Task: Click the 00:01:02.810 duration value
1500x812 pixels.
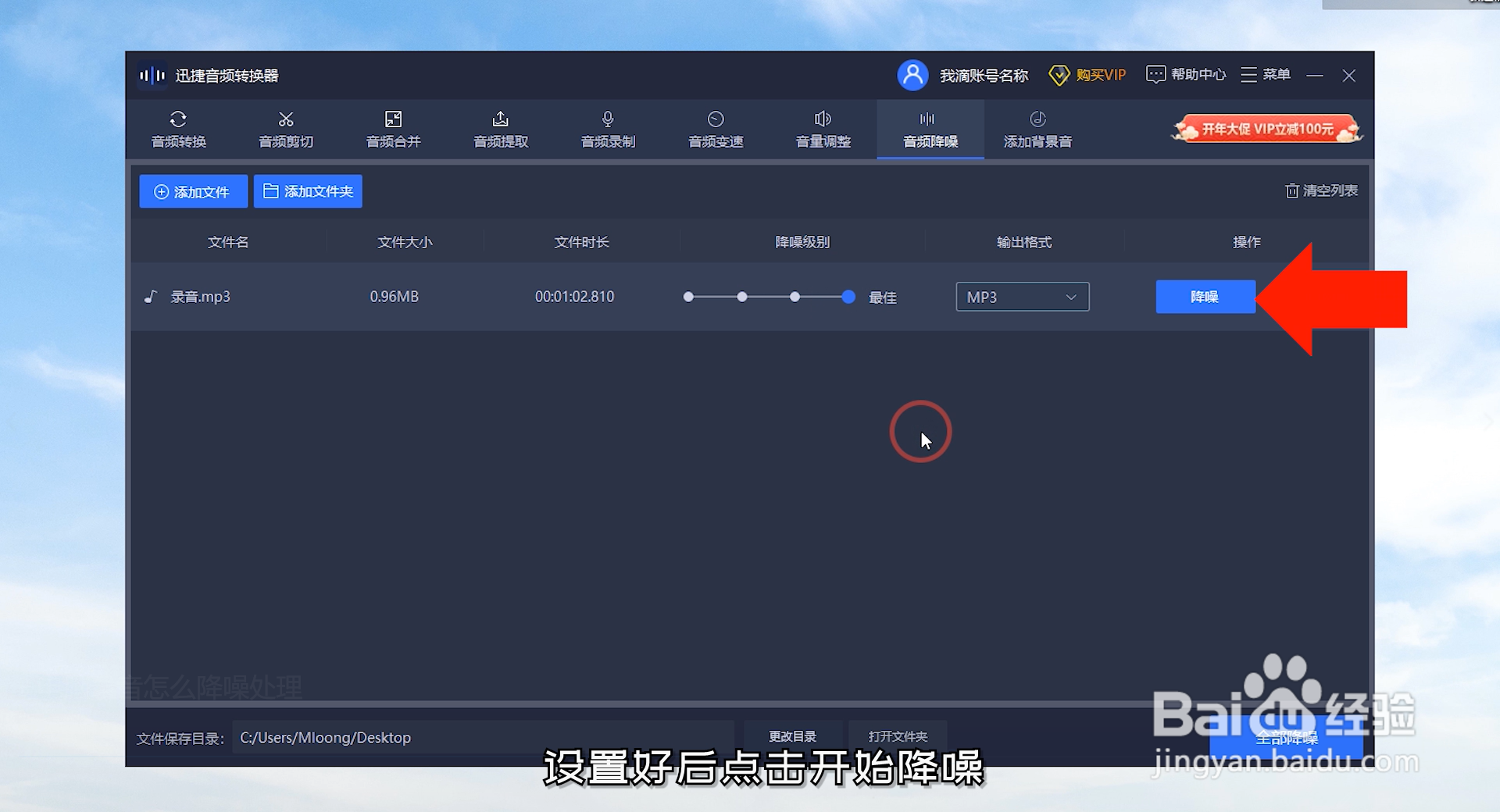Action: click(574, 297)
